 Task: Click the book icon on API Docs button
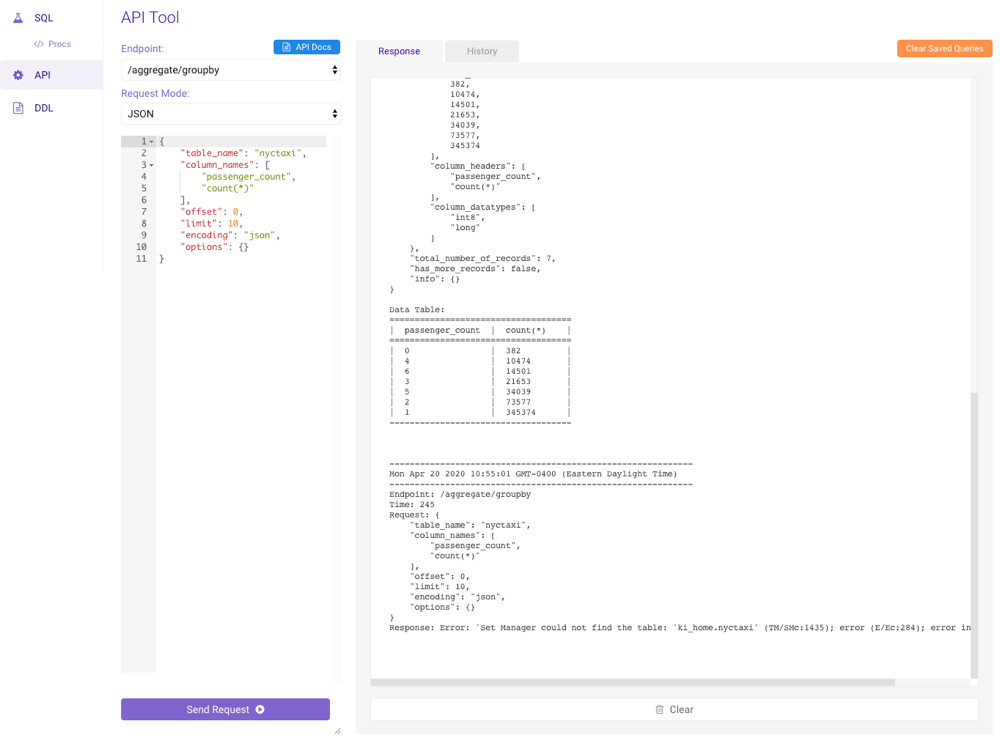(x=288, y=46)
